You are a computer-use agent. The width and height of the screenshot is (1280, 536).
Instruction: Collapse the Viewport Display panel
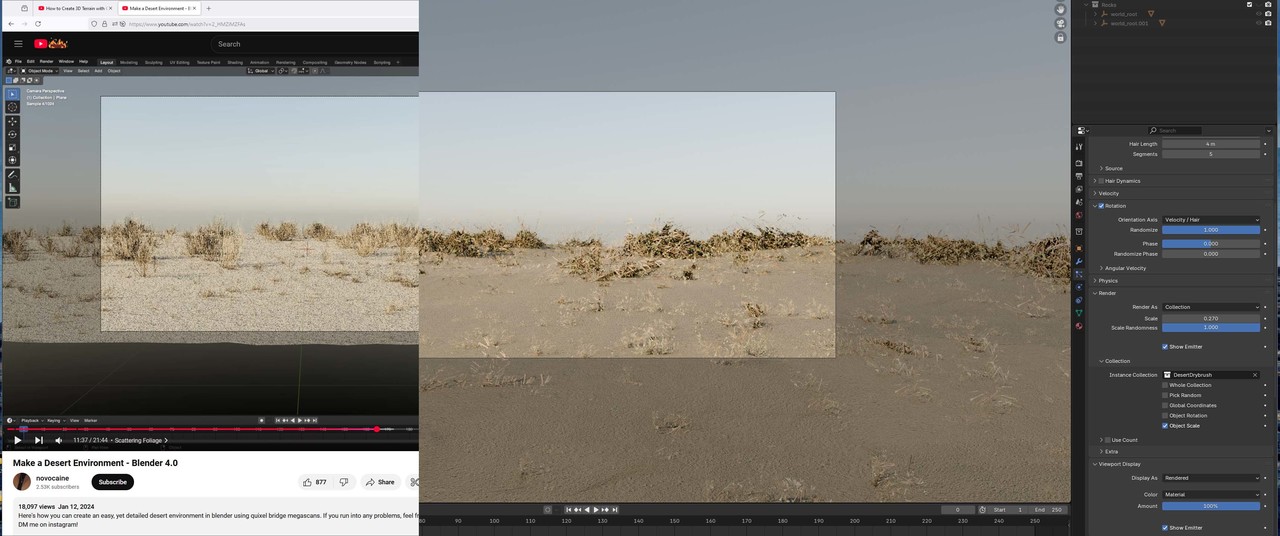click(x=1117, y=464)
